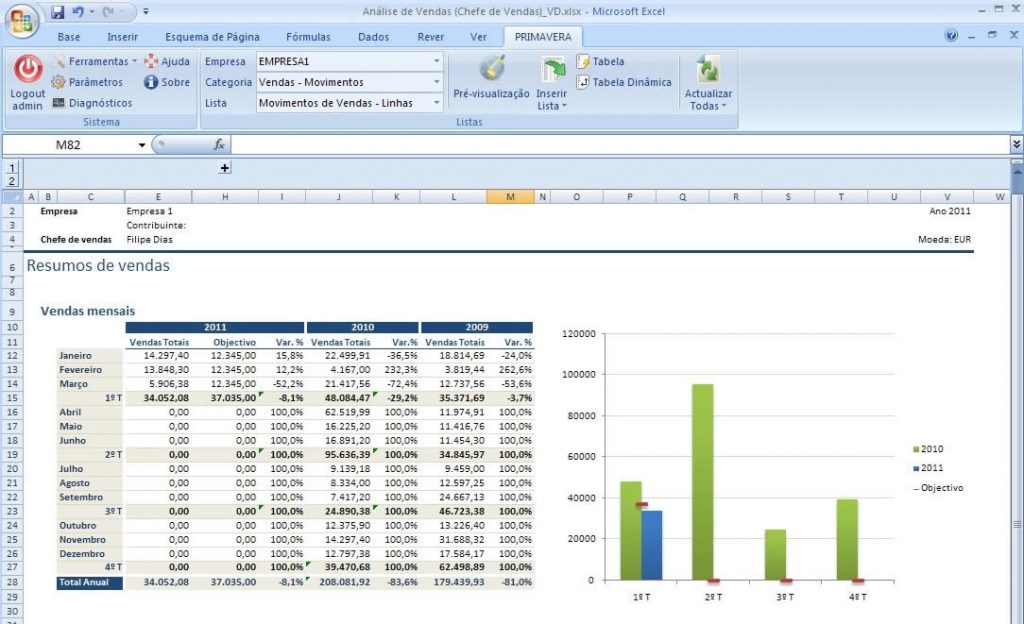This screenshot has width=1024, height=624.
Task: Open the Fórmulas ribbon tab
Action: tap(308, 36)
